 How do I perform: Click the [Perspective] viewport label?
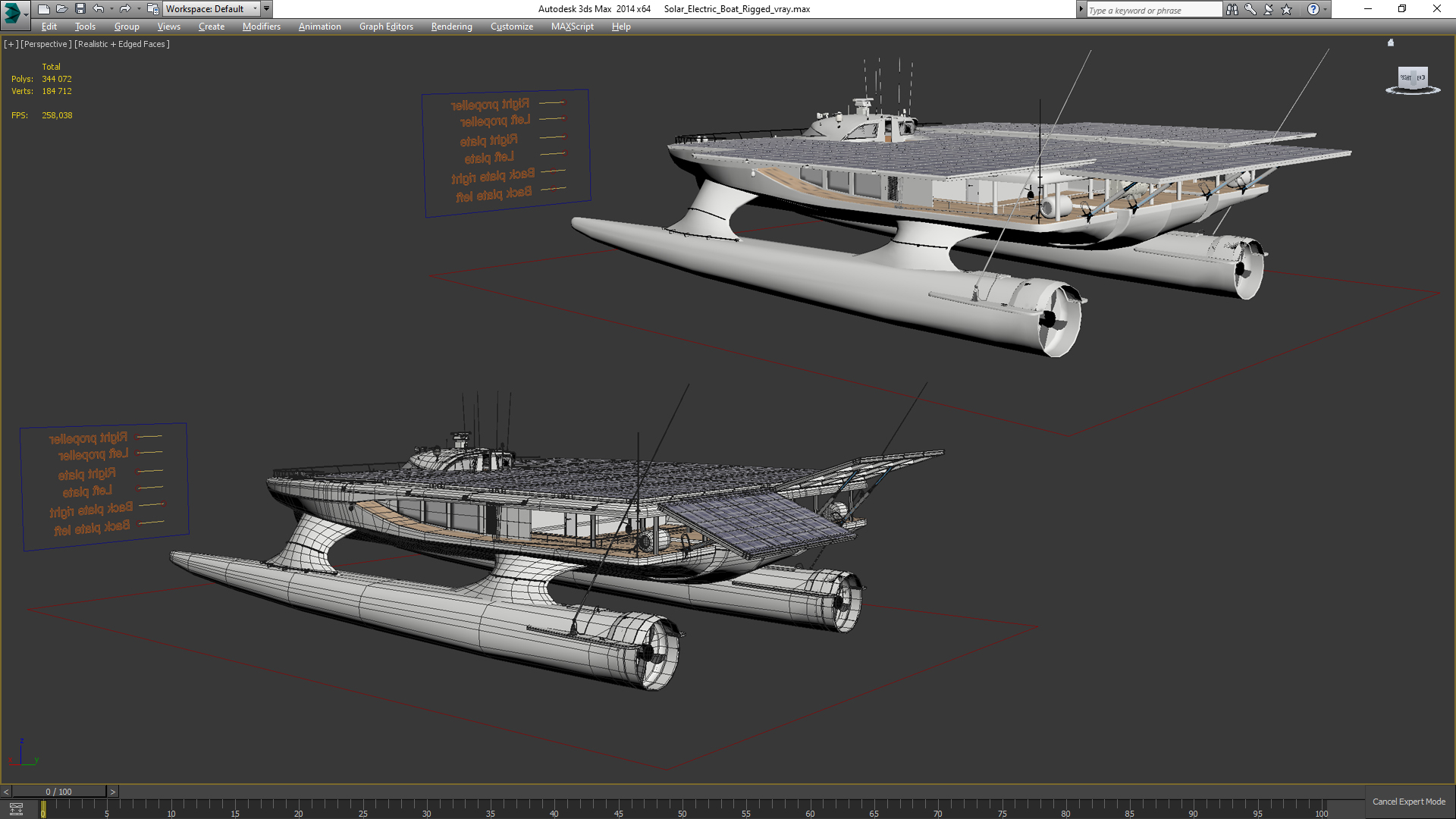(46, 44)
